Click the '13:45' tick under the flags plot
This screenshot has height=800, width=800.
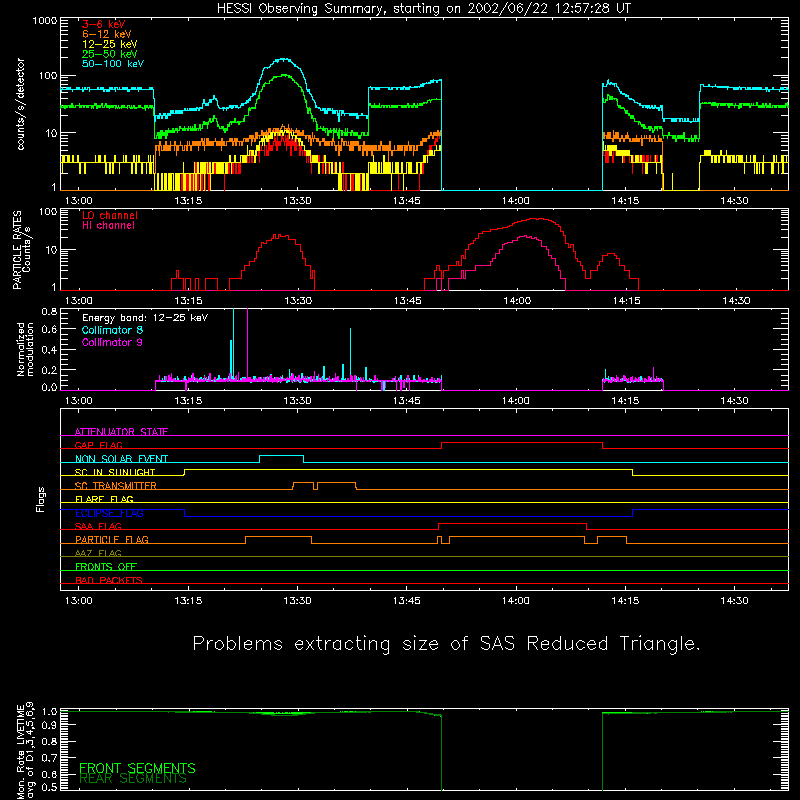pos(407,601)
